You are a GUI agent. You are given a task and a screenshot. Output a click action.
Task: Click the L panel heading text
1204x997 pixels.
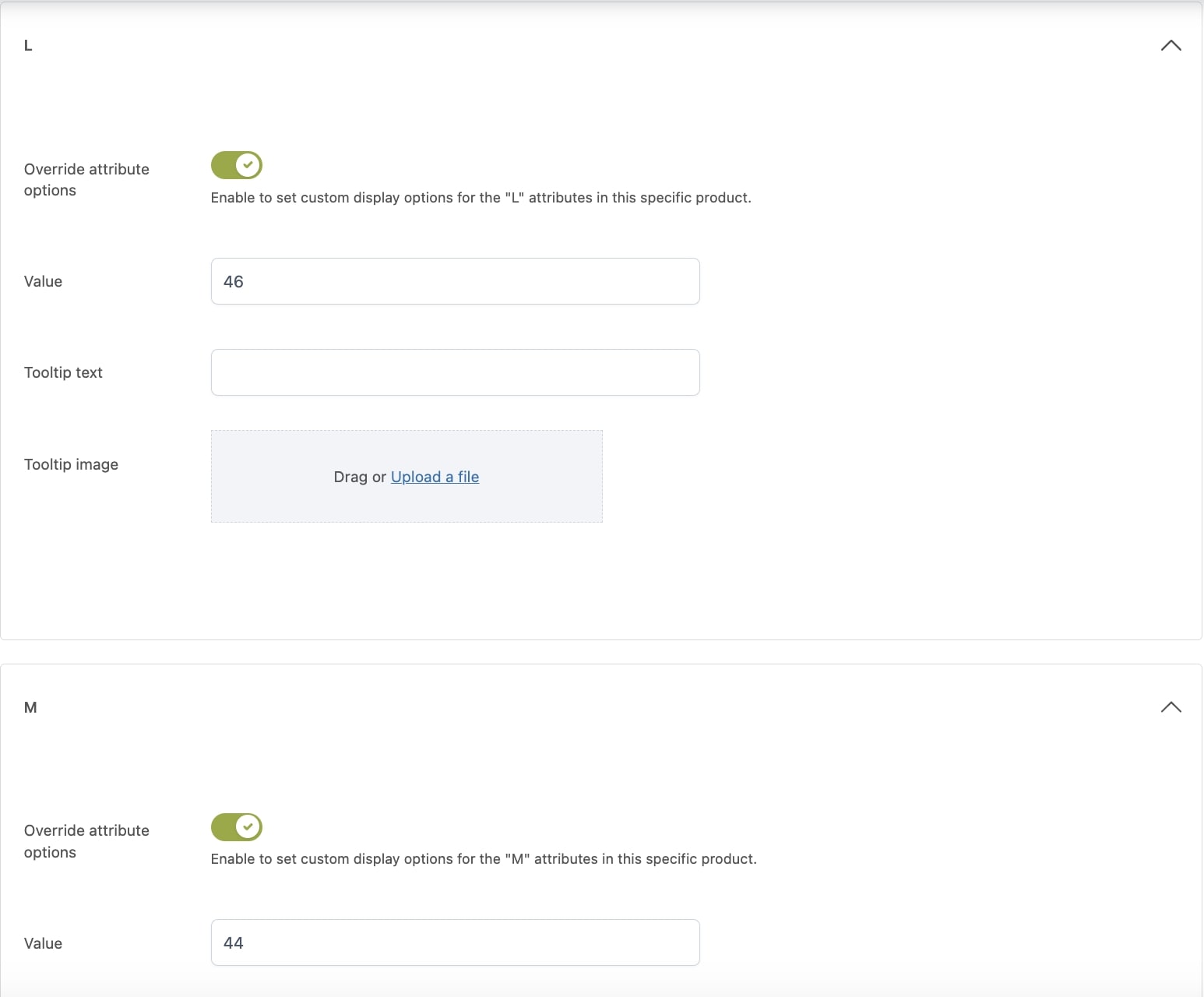(x=28, y=46)
